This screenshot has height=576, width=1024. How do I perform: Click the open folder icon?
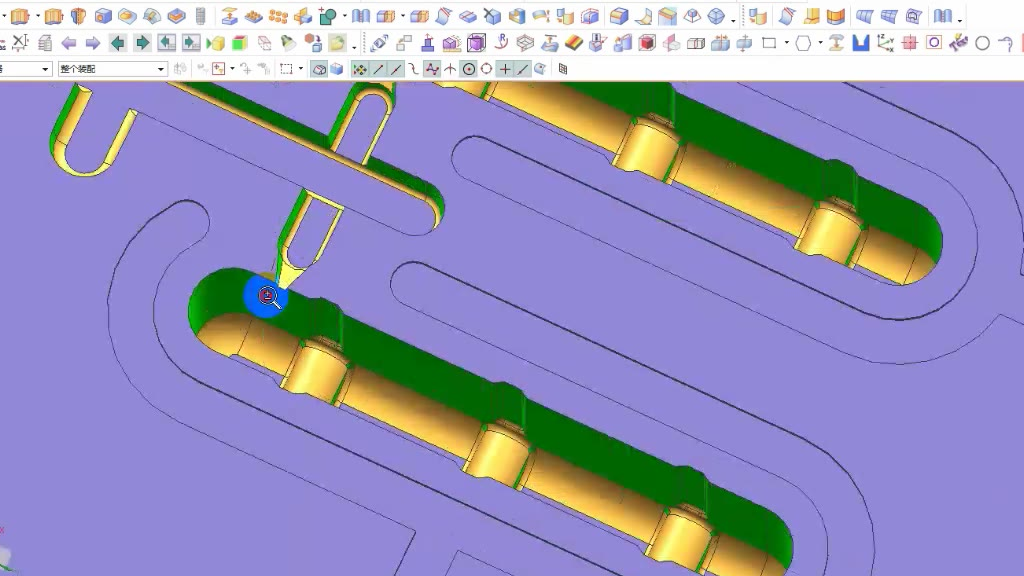pos(337,43)
